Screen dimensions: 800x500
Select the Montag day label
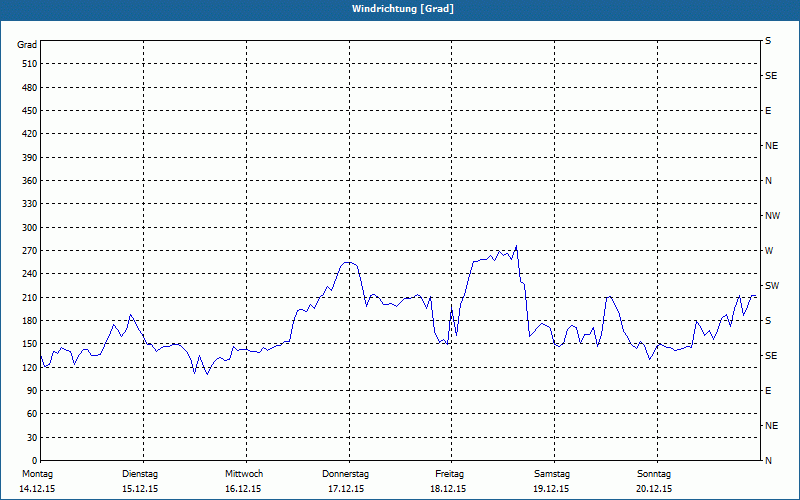click(36, 473)
